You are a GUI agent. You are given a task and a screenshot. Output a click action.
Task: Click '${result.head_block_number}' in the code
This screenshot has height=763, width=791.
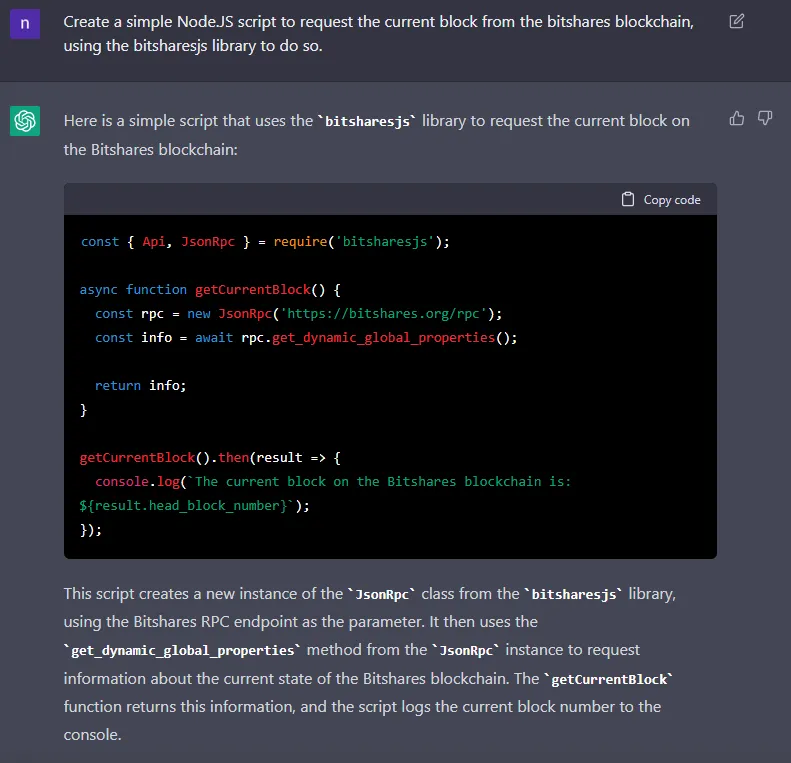[x=185, y=506]
